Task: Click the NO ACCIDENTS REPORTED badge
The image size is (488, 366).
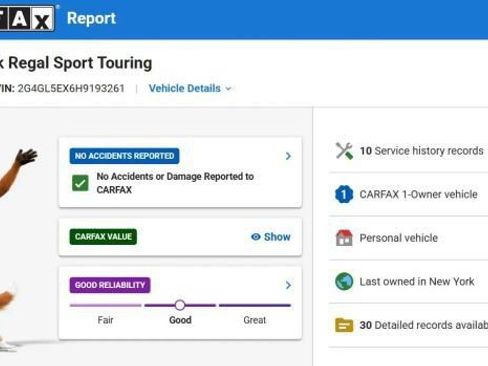Action: click(124, 156)
